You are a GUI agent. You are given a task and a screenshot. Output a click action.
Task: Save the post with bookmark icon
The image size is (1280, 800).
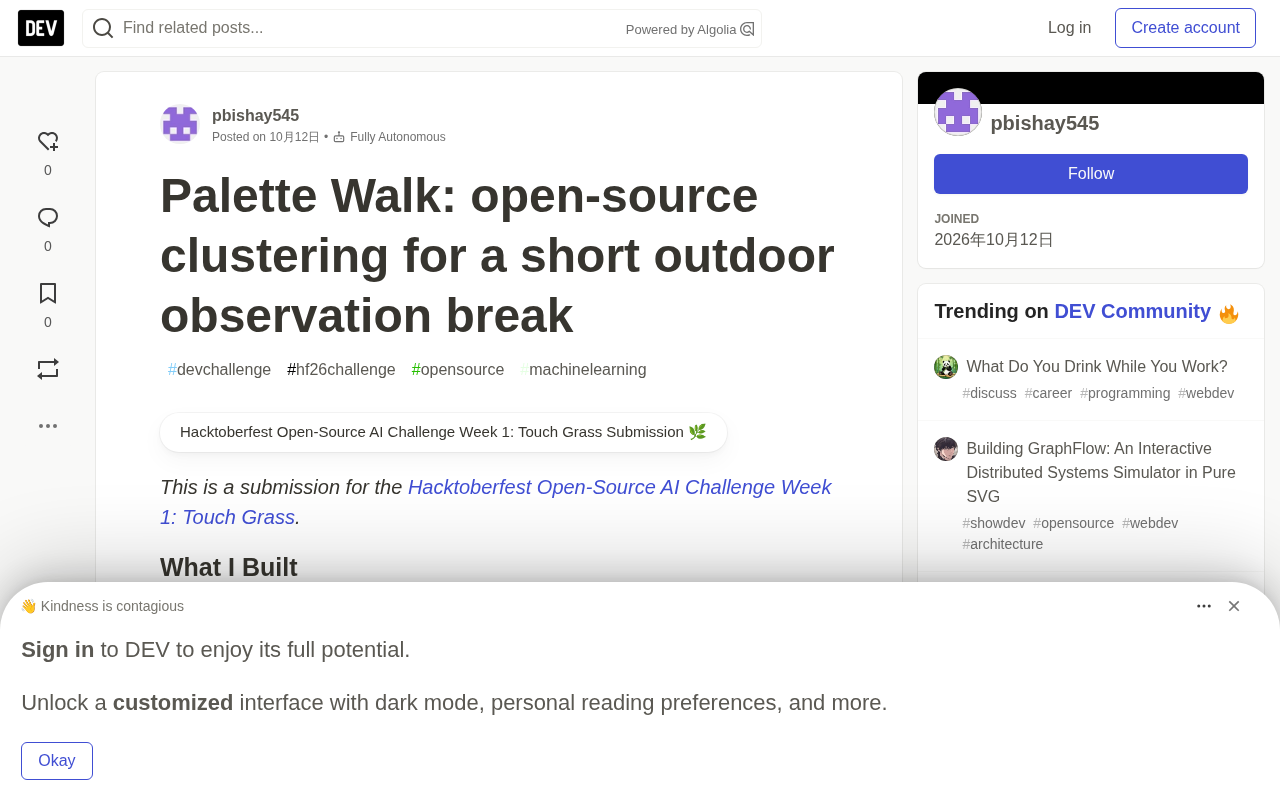coord(48,294)
